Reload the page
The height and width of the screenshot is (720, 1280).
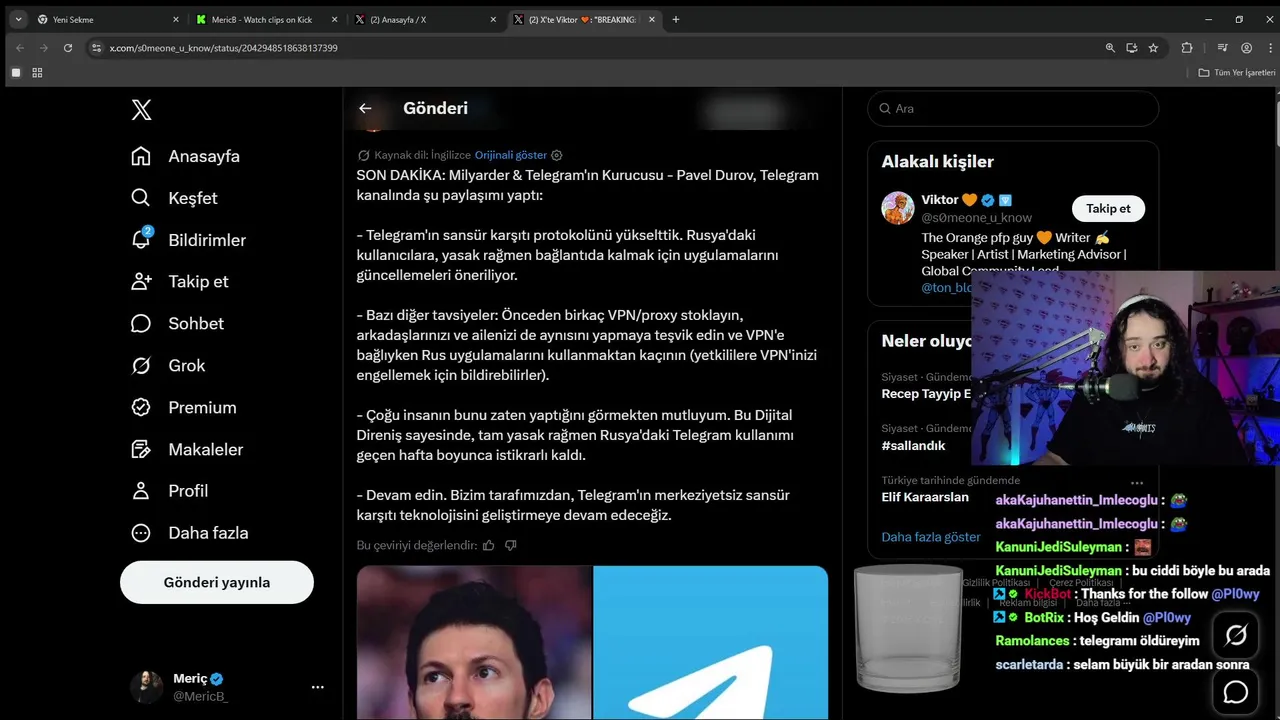tap(68, 48)
